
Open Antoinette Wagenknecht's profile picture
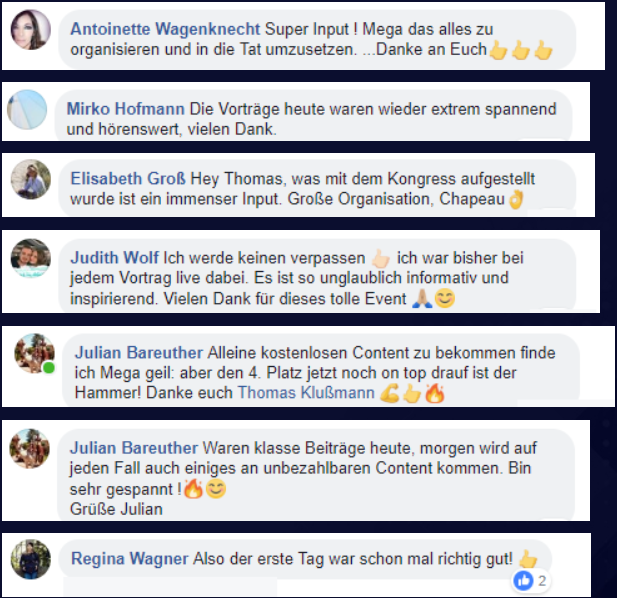coord(31,30)
